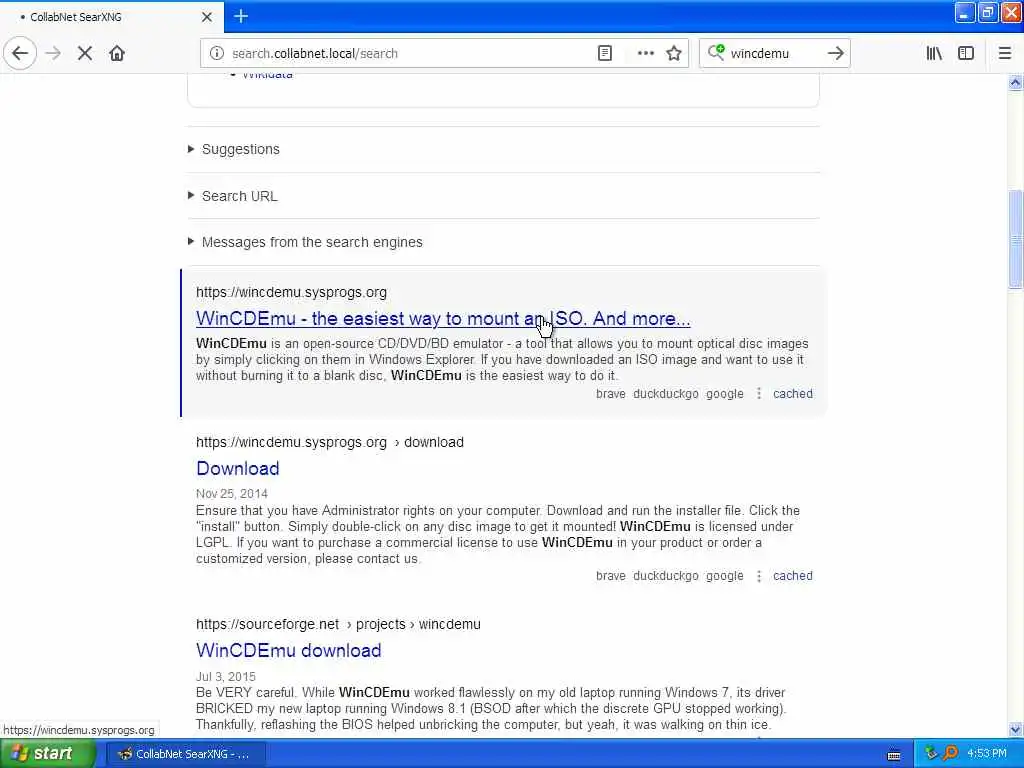Click the 4:53 PM taskbar clock
The width and height of the screenshot is (1024, 768).
[987, 754]
